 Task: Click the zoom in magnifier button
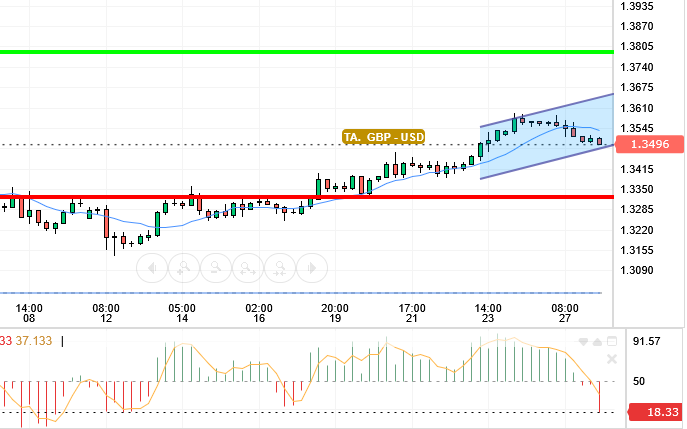coord(184,268)
